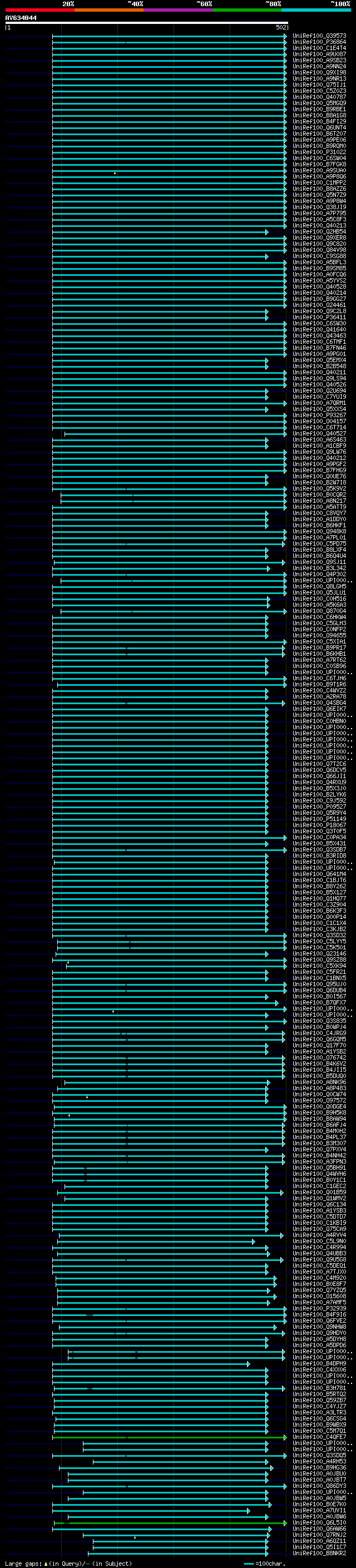Select hit label UniRef100_Q6DCV5
This screenshot has width=356, height=1568.
319,770
